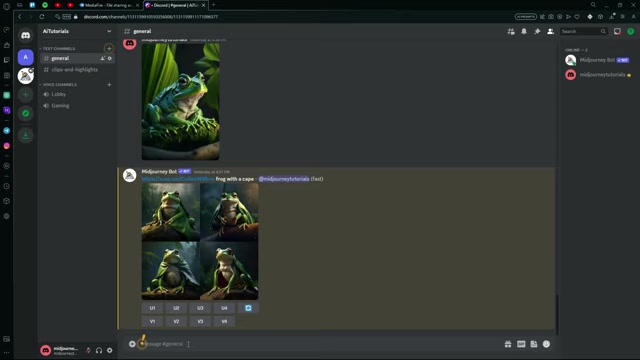Click the gift Nitro icon
640x360 pixels.
pyautogui.click(x=508, y=344)
